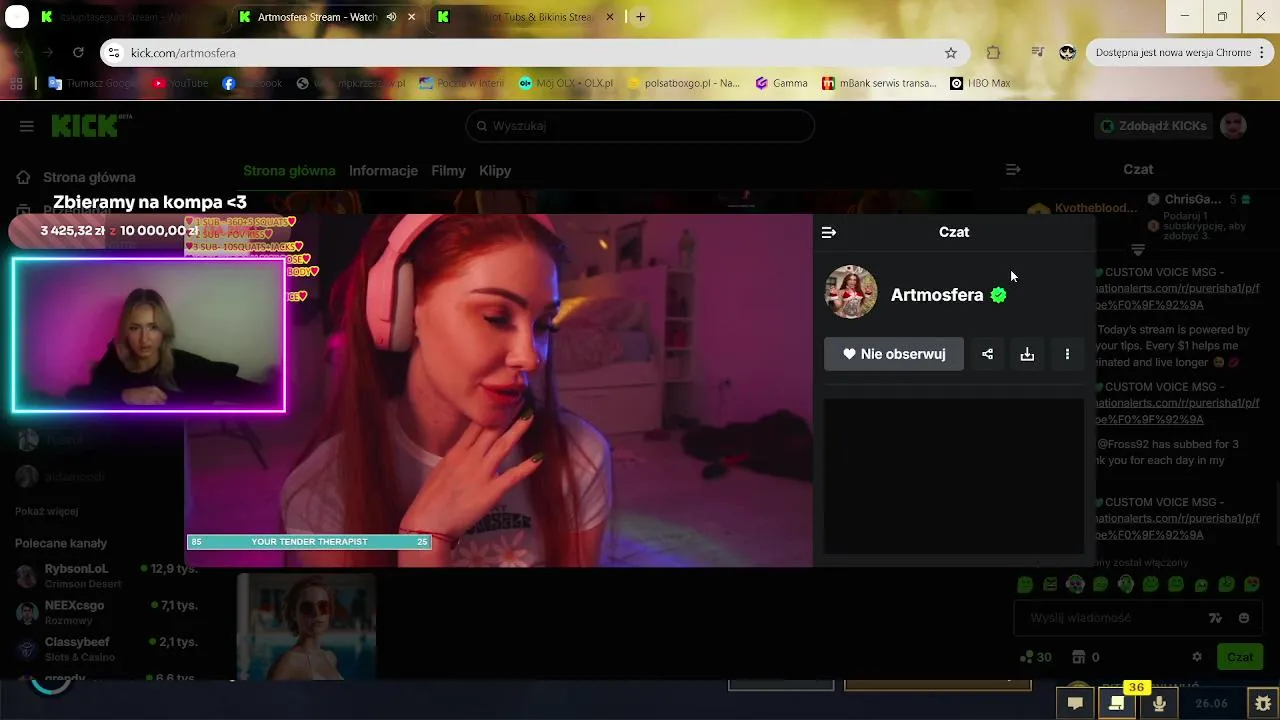Open Artmosfera's profile avatar

pyautogui.click(x=851, y=292)
